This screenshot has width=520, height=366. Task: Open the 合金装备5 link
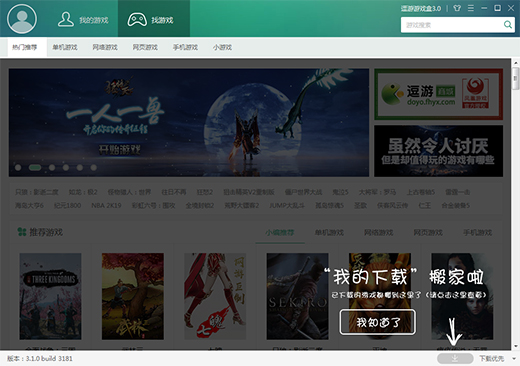pos(455,206)
